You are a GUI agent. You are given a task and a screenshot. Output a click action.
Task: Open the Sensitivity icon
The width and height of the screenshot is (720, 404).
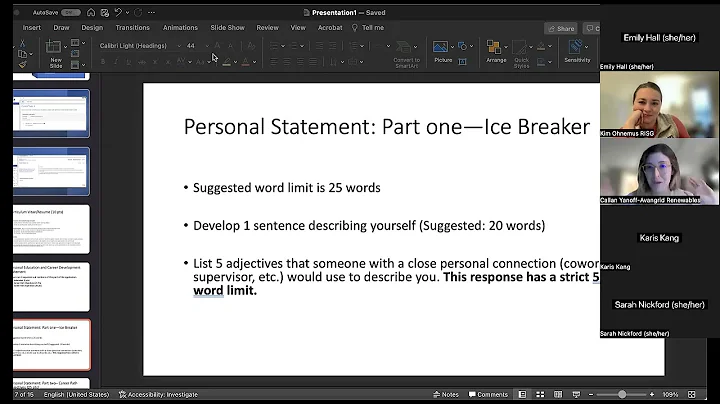click(x=575, y=47)
